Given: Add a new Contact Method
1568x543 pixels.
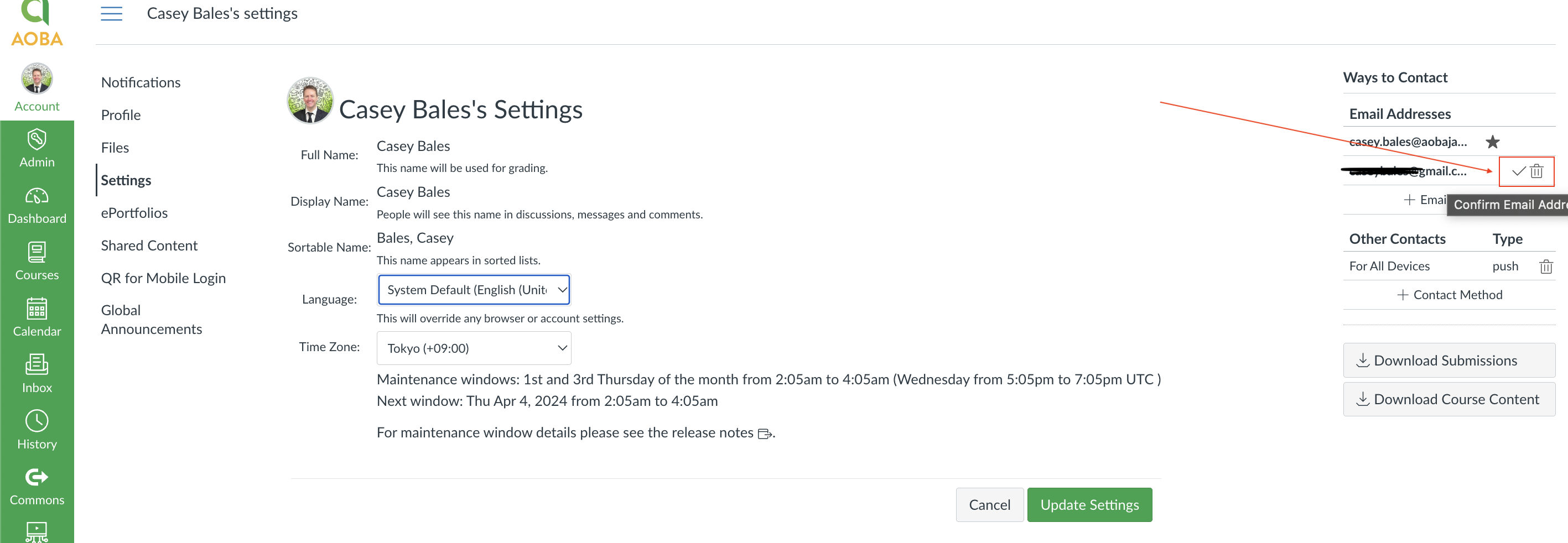Looking at the screenshot, I should 1449,295.
